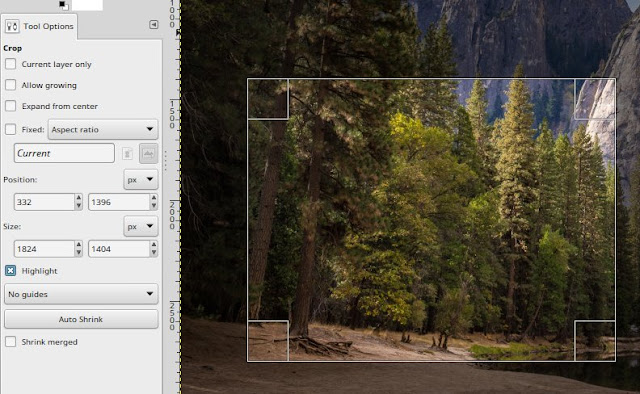Screen dimensions: 640x394
Task: Click the bottom-right crop corner handle
Action: click(x=595, y=341)
